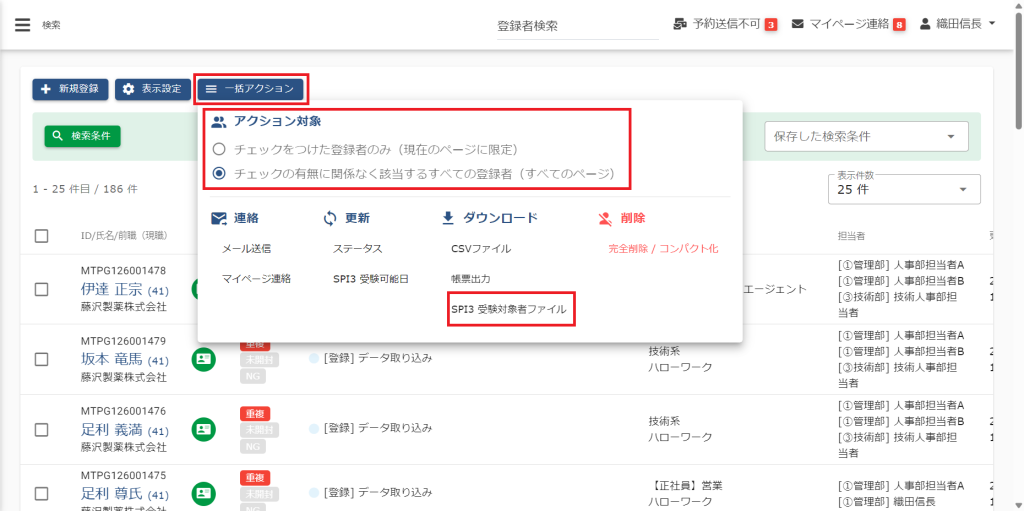Select チェックをつけた登録者のみ radio option

pos(219,149)
